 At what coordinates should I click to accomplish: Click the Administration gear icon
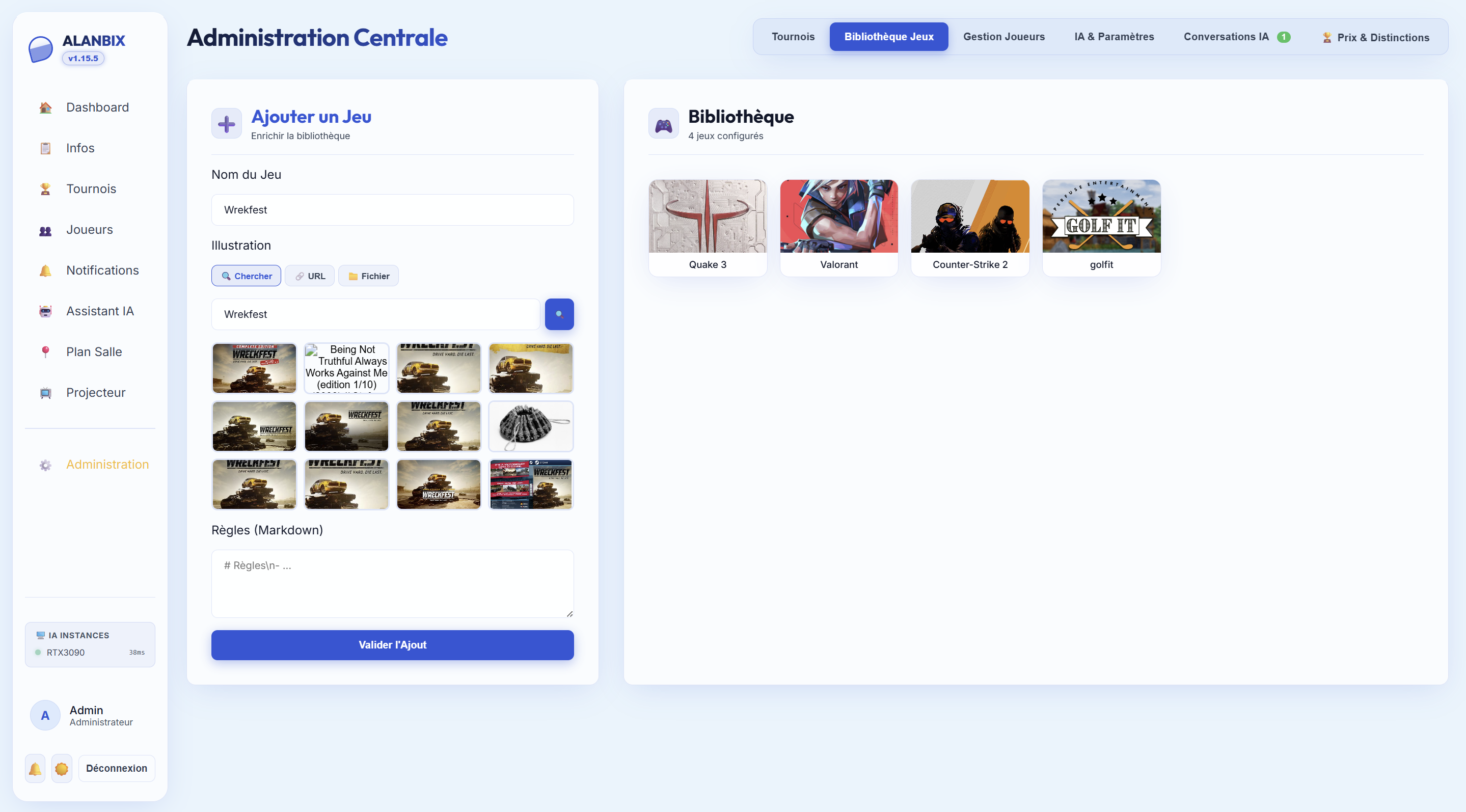click(x=45, y=465)
